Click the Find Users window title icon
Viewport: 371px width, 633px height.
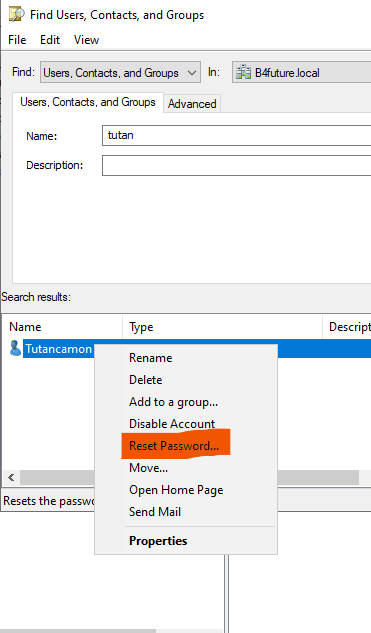tap(17, 14)
